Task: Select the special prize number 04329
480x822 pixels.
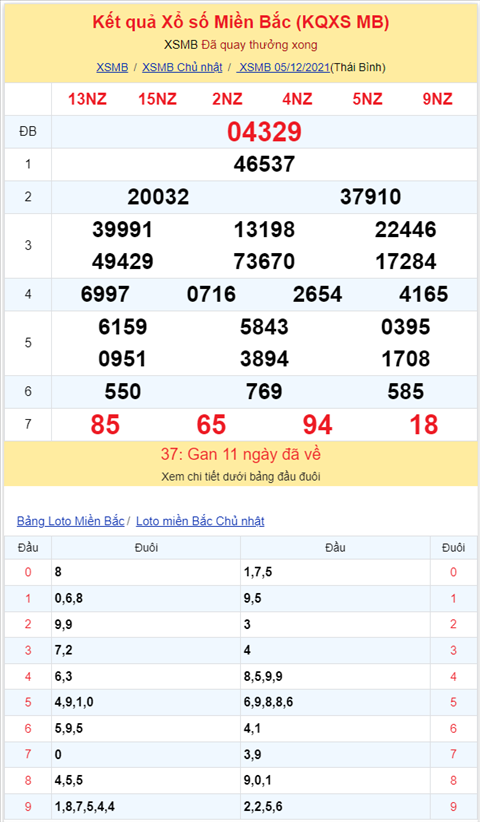Action: tap(264, 132)
